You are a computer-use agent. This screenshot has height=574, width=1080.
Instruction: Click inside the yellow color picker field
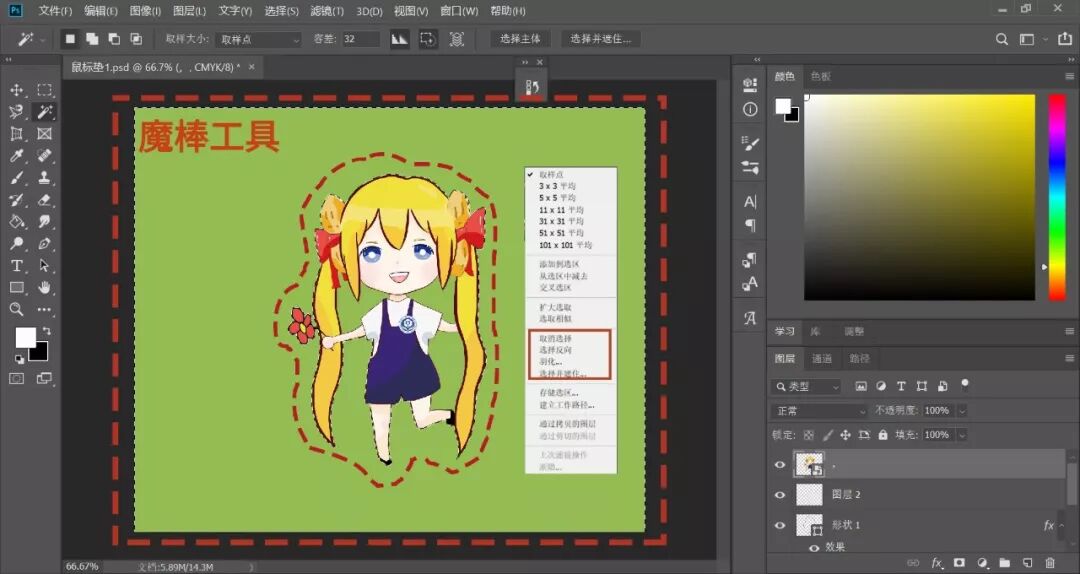coord(919,197)
